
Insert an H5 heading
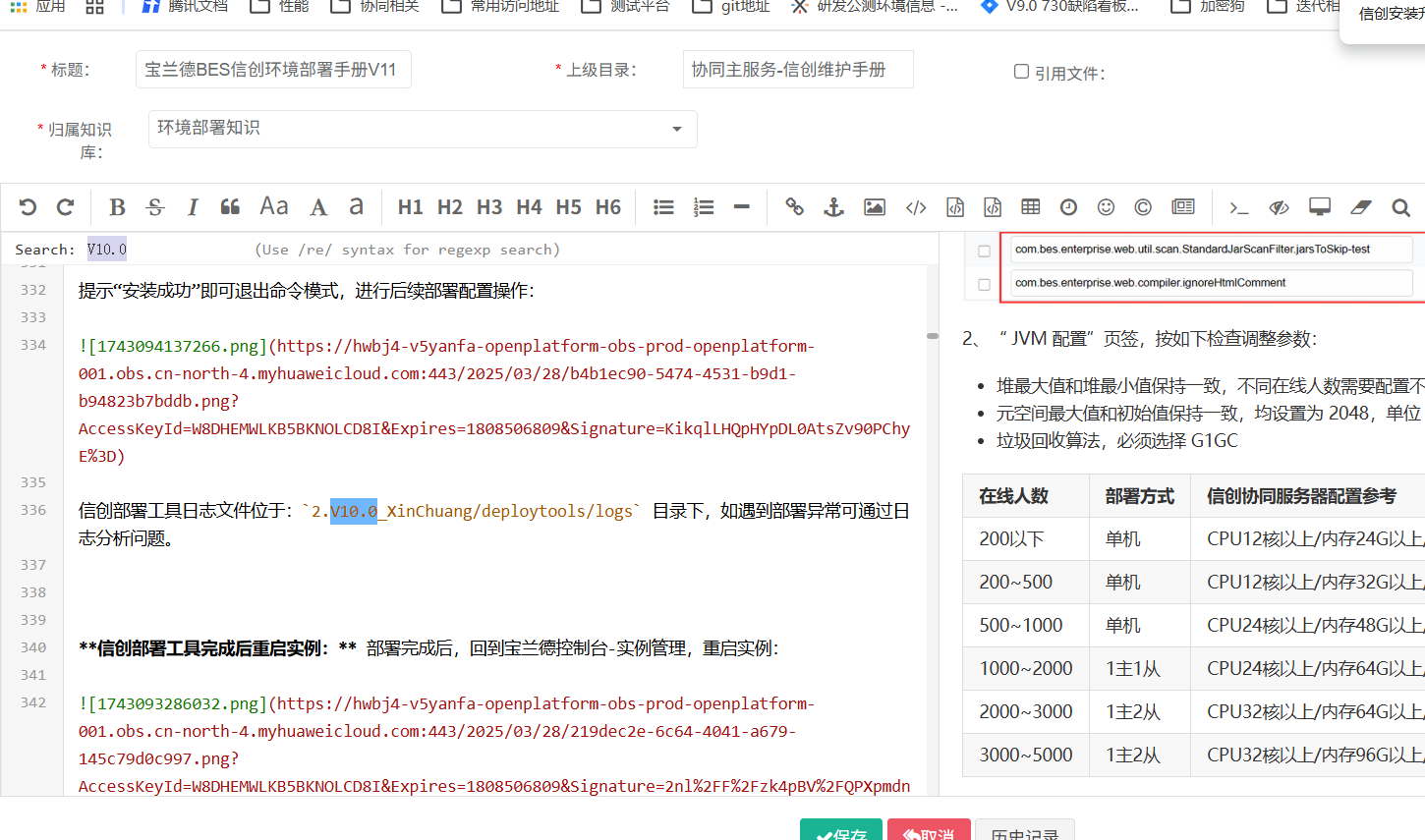(x=569, y=207)
